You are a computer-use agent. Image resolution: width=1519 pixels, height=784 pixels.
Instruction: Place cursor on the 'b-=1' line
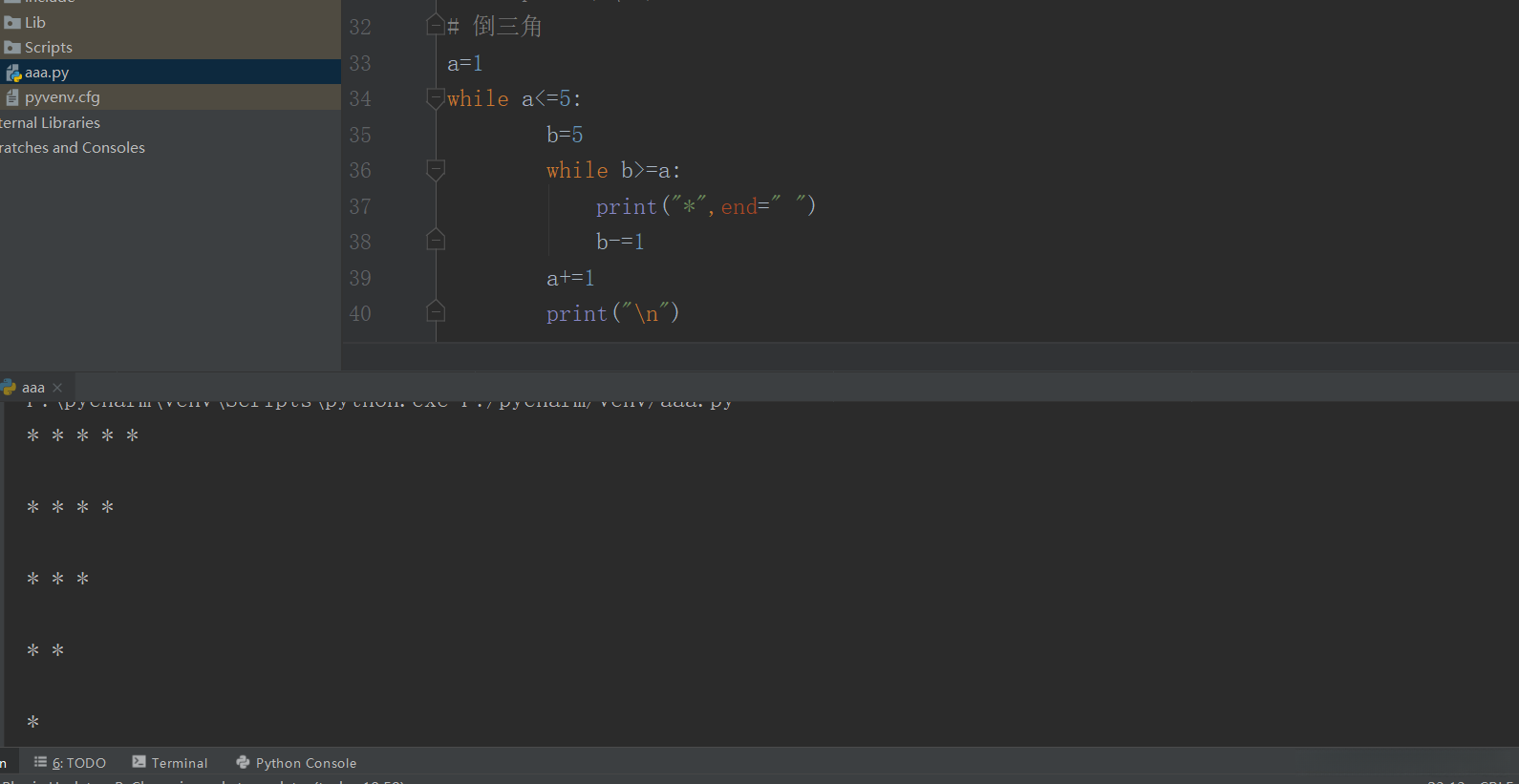tap(620, 242)
